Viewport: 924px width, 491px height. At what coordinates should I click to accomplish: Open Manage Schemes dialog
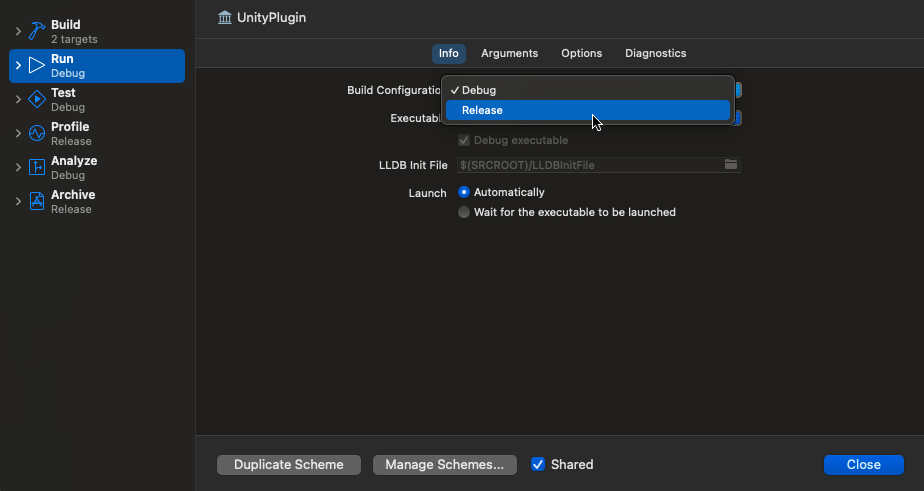coord(444,464)
